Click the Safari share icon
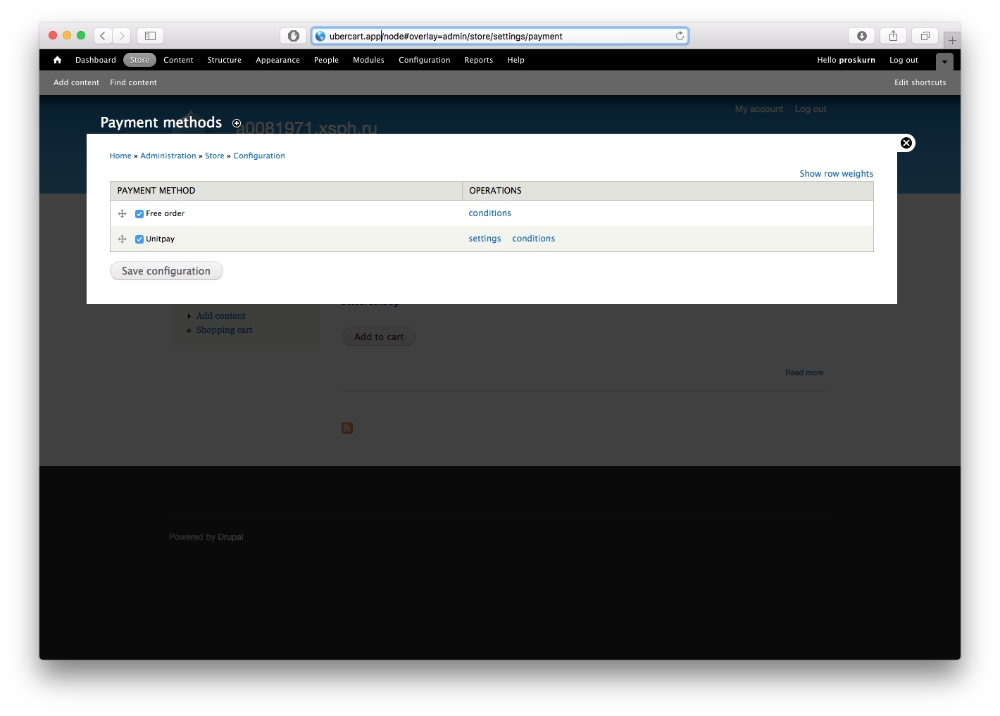 (x=893, y=36)
